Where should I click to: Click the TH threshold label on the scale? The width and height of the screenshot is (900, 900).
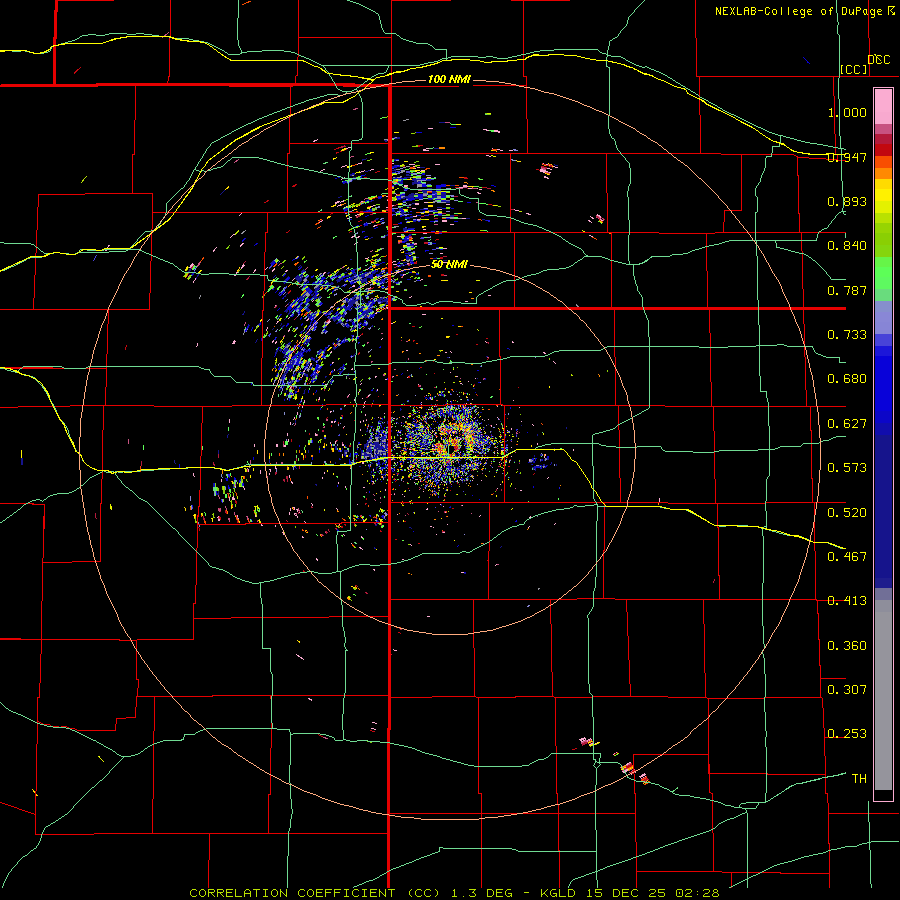tap(859, 778)
